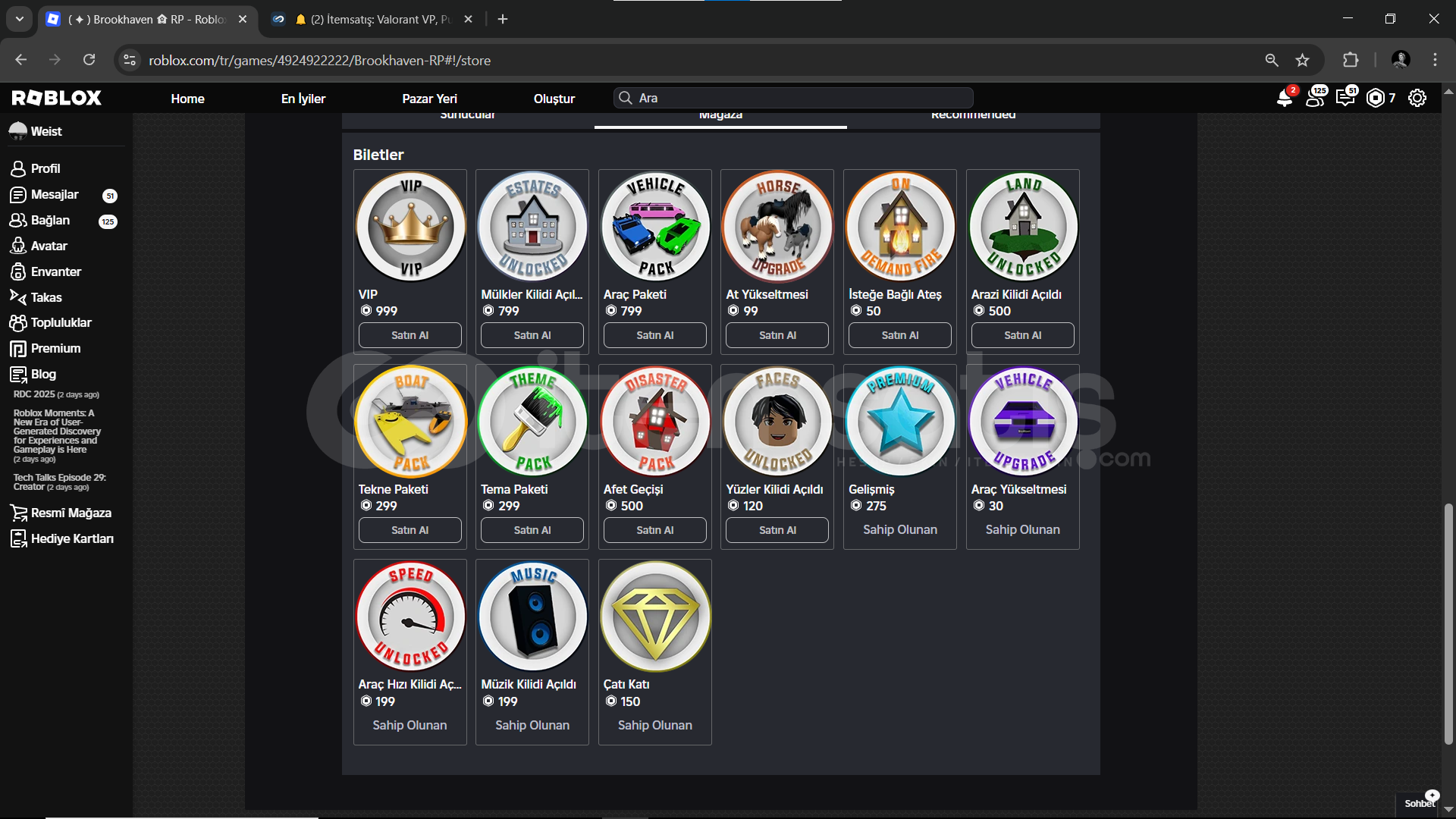The height and width of the screenshot is (819, 1456).
Task: Open the browser profile avatar icon
Action: (1401, 60)
